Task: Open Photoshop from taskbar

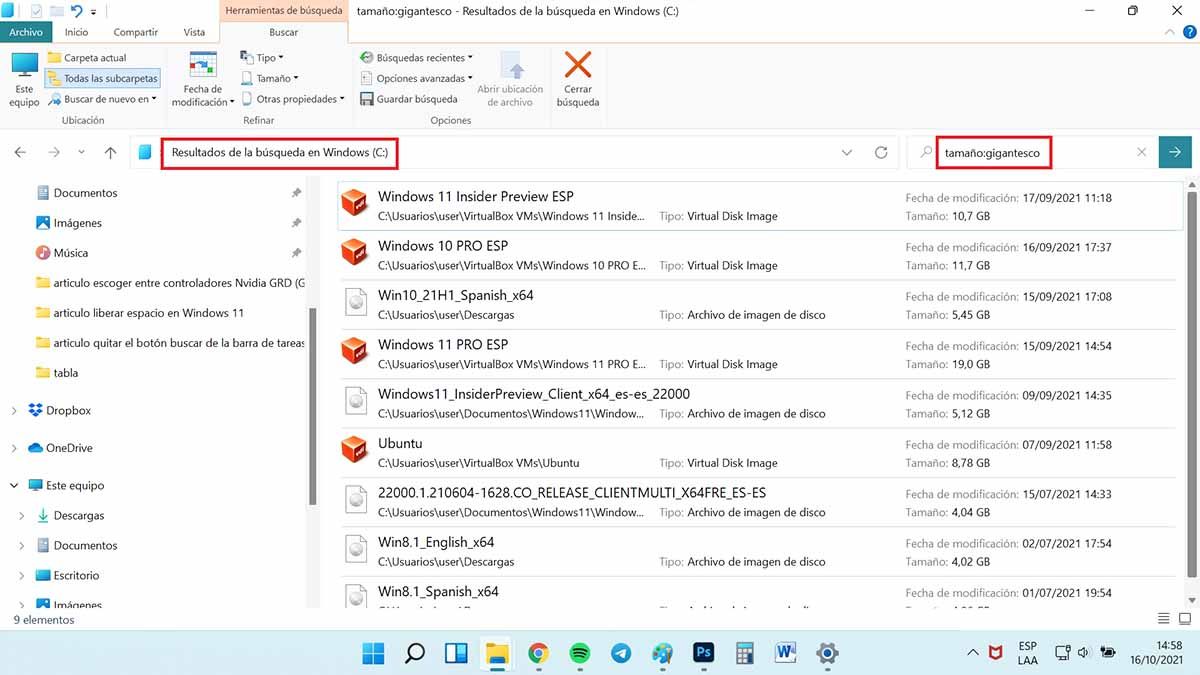Action: pyautogui.click(x=703, y=653)
